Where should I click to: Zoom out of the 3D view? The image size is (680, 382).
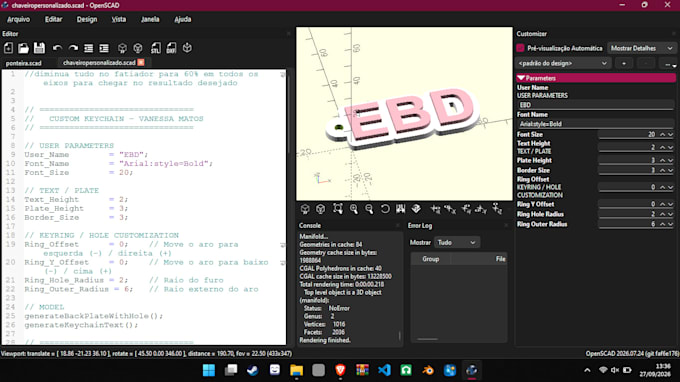pyautogui.click(x=369, y=209)
